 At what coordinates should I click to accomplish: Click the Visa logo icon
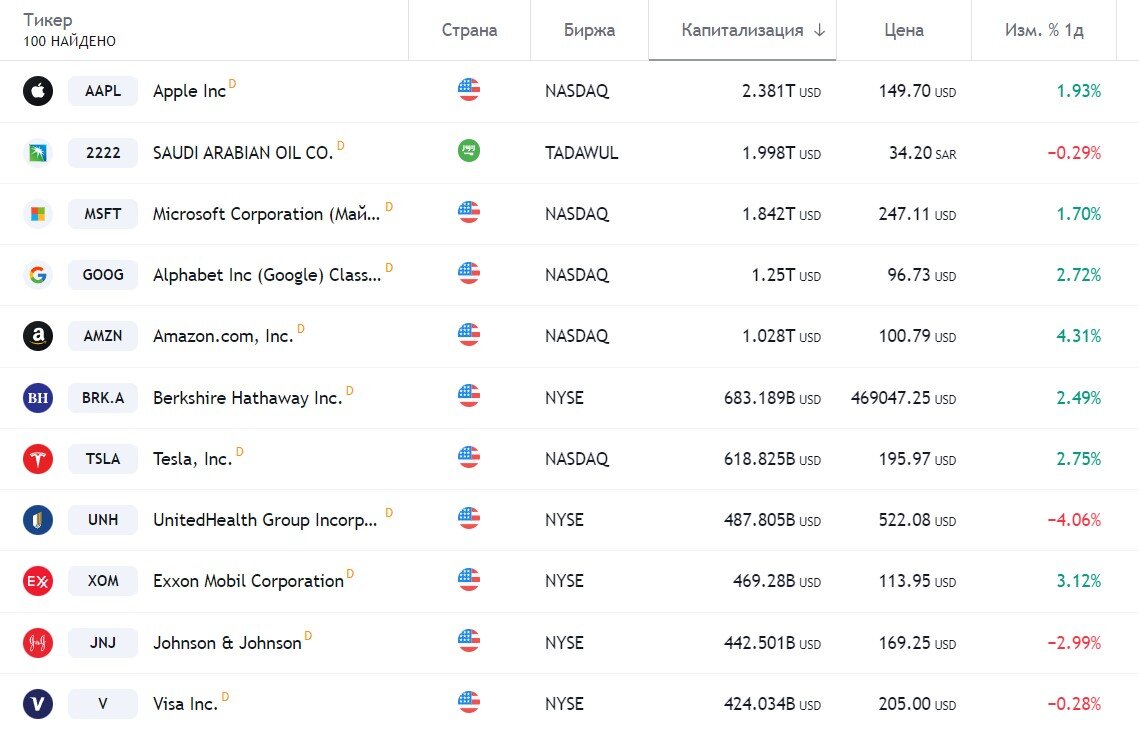click(x=38, y=703)
